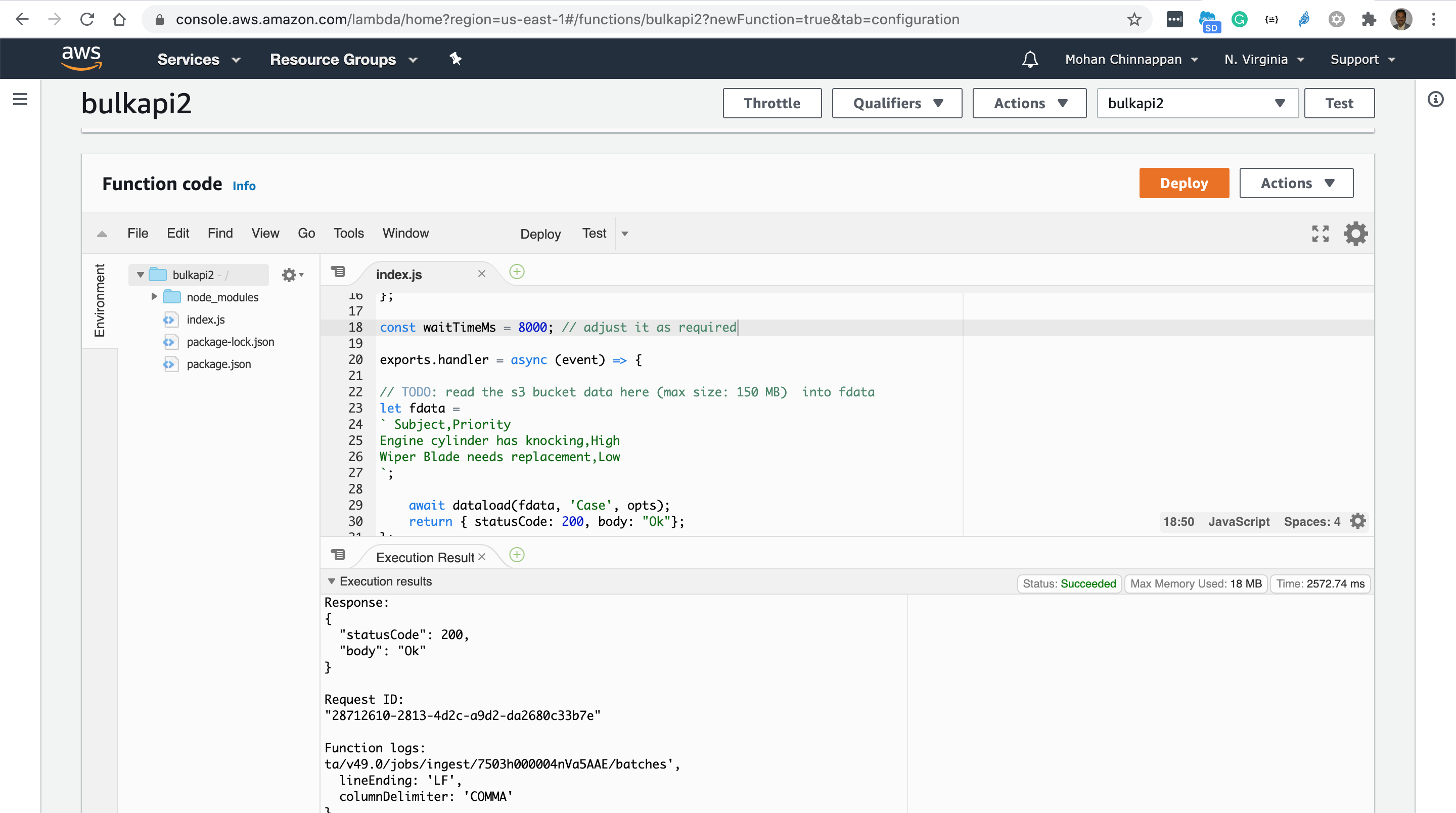Open the header Actions dropdown next to Qualifiers
1456x813 pixels.
pos(1029,103)
